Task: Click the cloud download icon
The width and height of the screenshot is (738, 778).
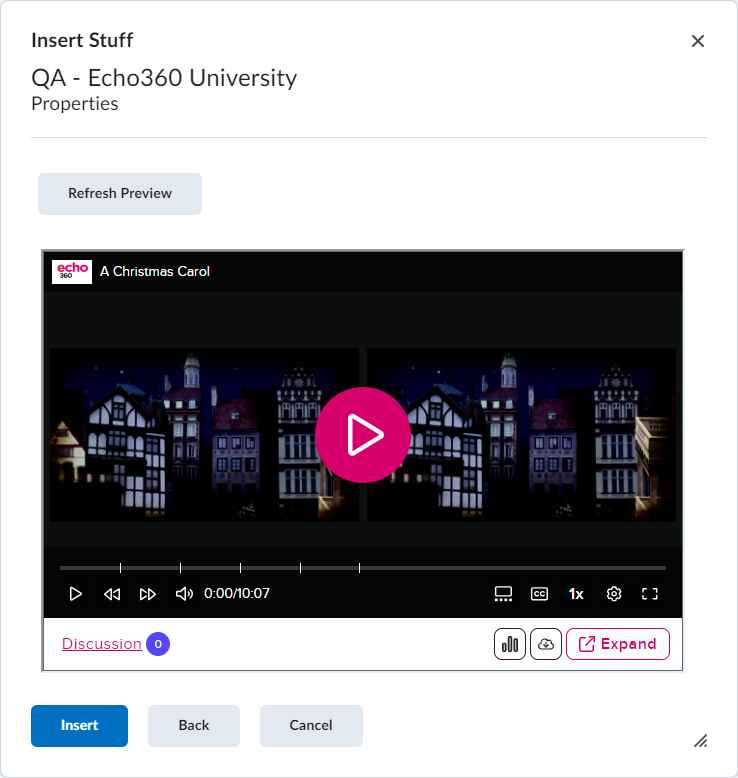Action: 546,644
